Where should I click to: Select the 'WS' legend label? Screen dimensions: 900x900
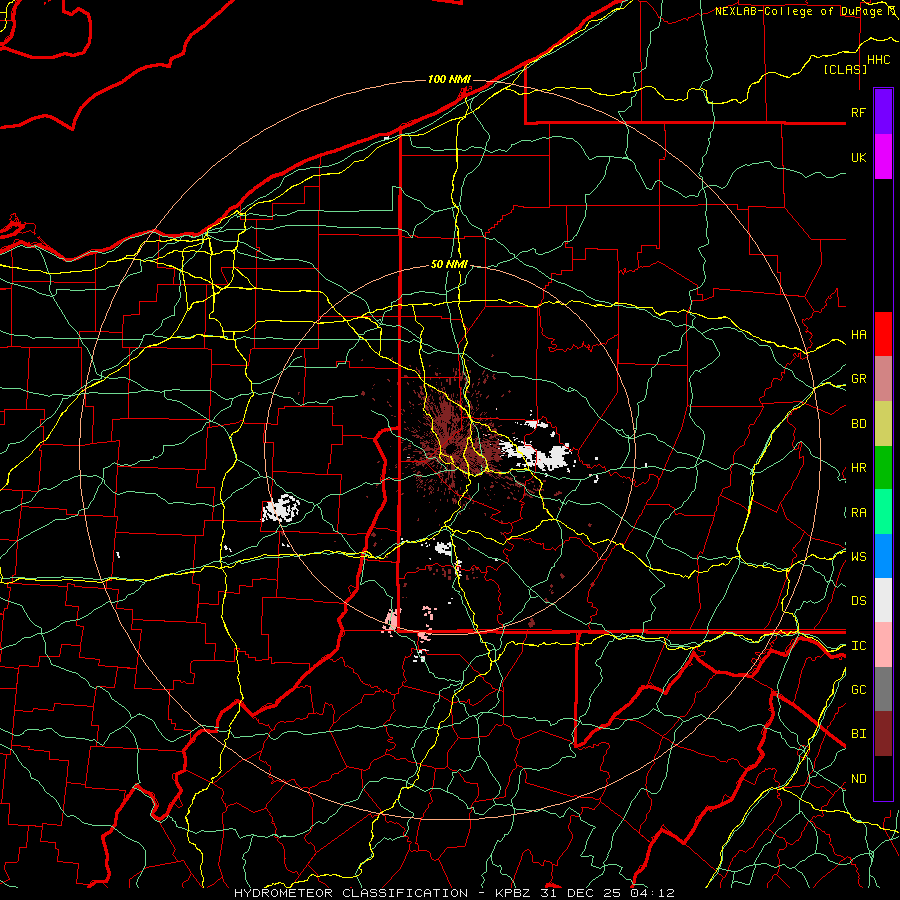click(858, 556)
